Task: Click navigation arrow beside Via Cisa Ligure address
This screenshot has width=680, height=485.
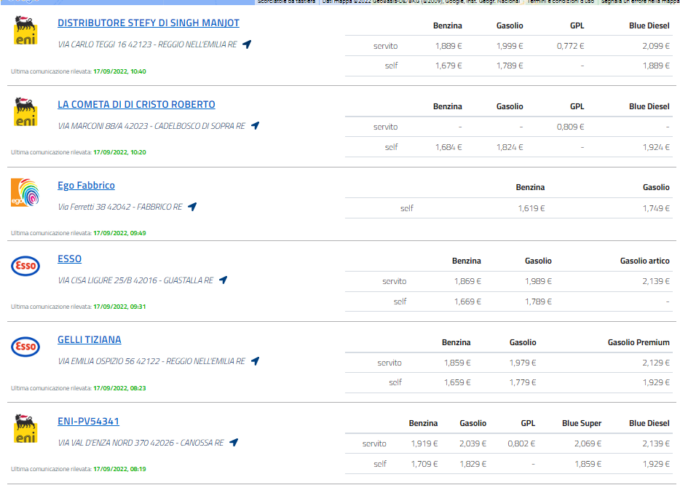Action: [x=223, y=280]
